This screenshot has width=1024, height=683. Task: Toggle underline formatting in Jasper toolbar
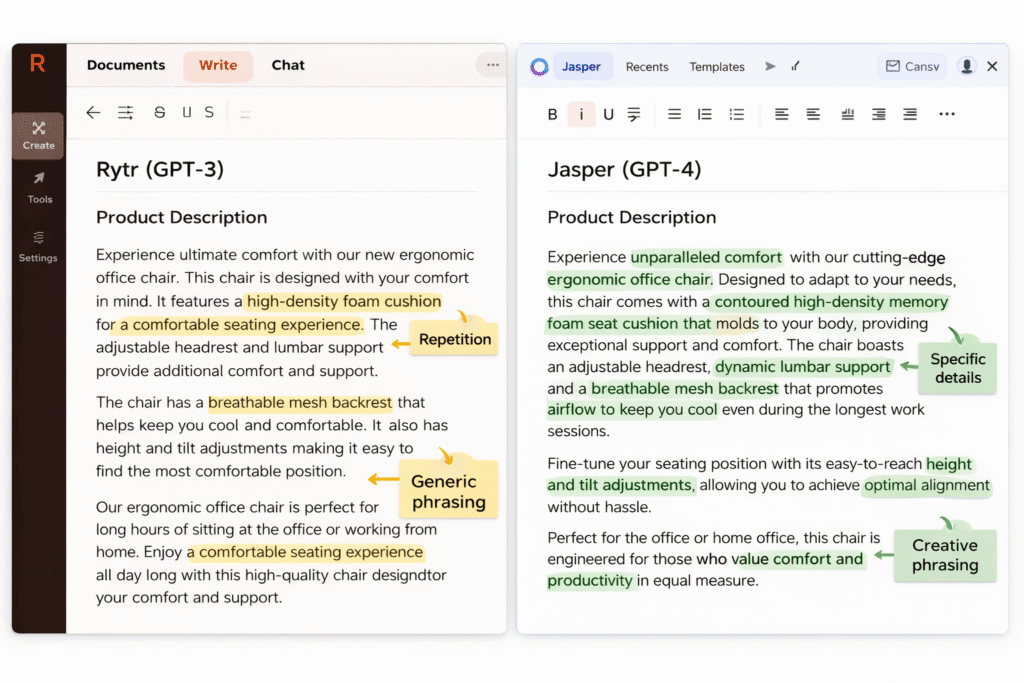[x=609, y=114]
